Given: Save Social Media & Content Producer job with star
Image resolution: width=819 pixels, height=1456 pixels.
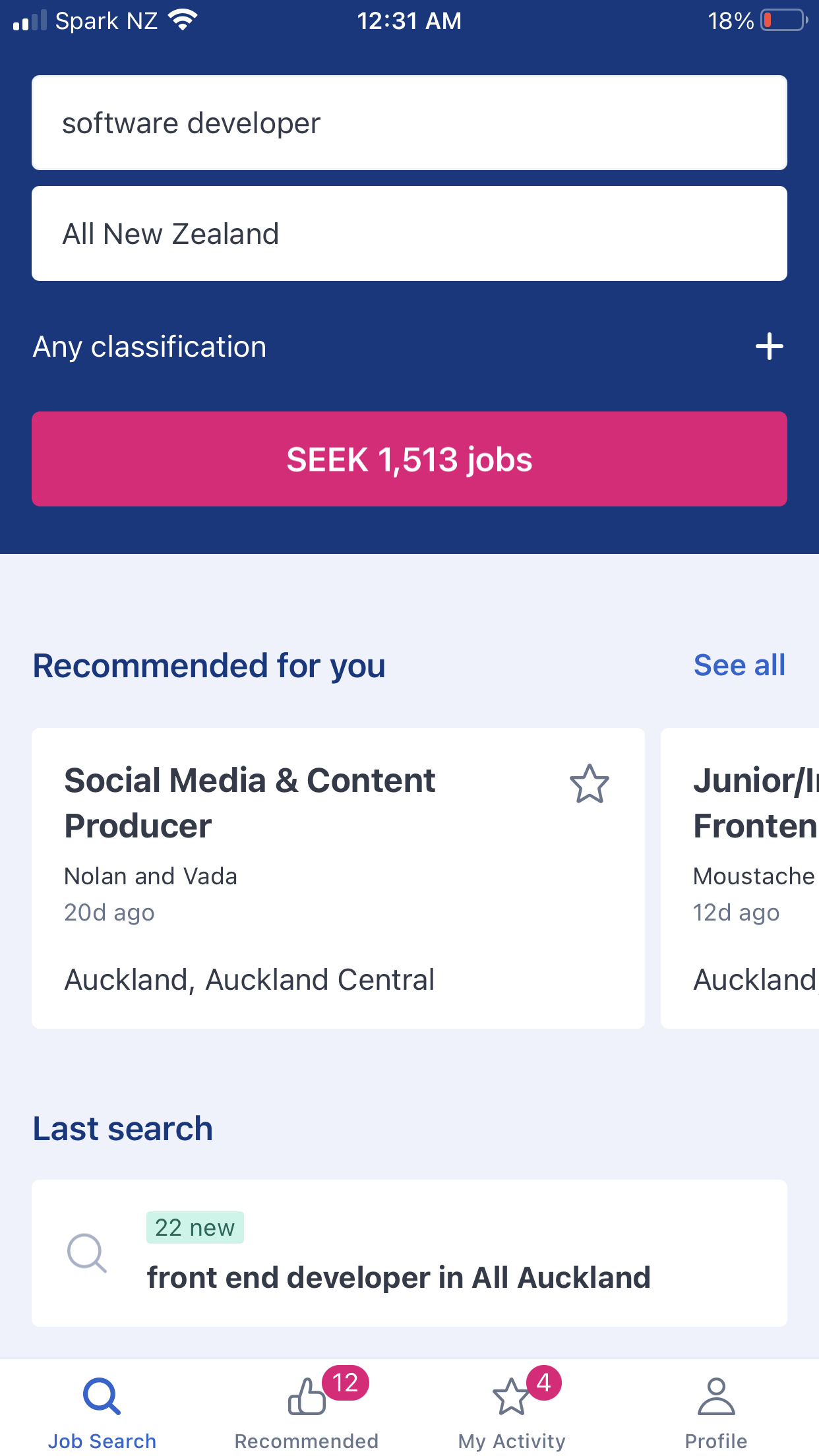Looking at the screenshot, I should click(589, 783).
